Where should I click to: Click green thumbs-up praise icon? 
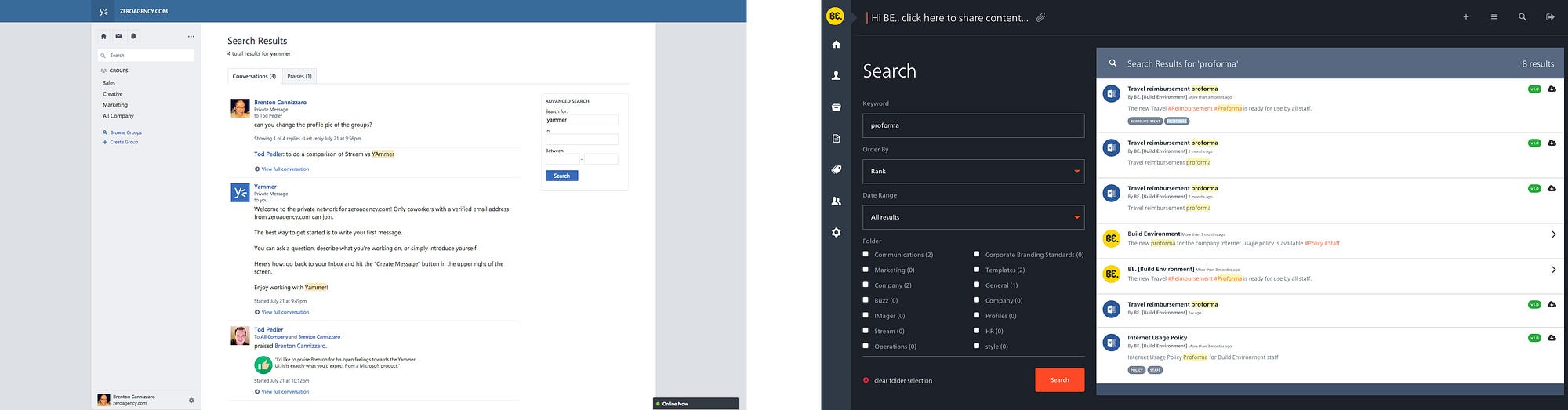click(x=263, y=365)
